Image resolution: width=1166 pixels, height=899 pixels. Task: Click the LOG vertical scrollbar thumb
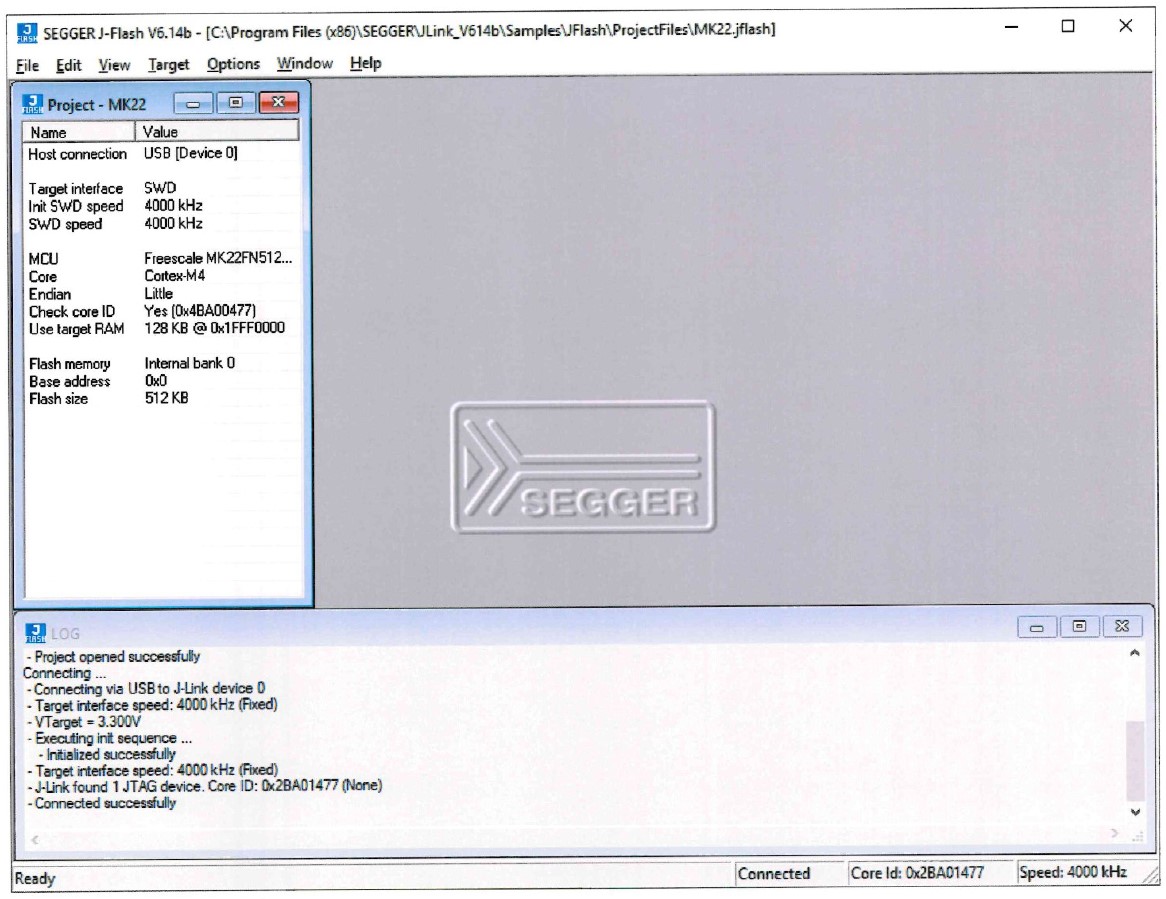[x=1136, y=759]
